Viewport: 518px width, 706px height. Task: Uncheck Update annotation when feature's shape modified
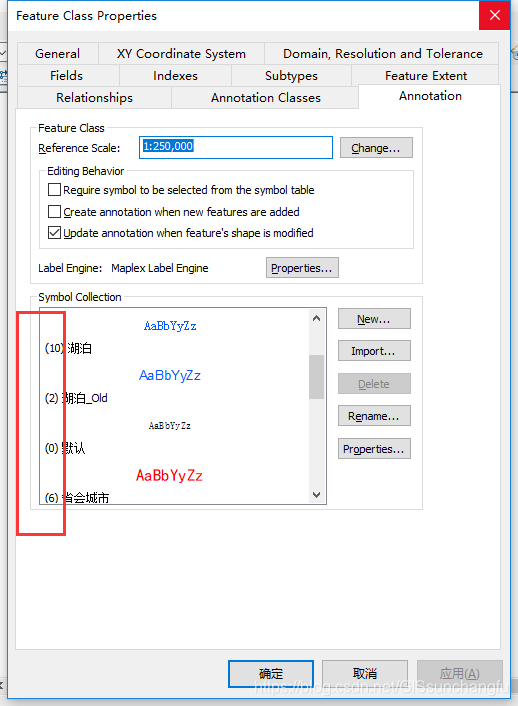[x=55, y=233]
